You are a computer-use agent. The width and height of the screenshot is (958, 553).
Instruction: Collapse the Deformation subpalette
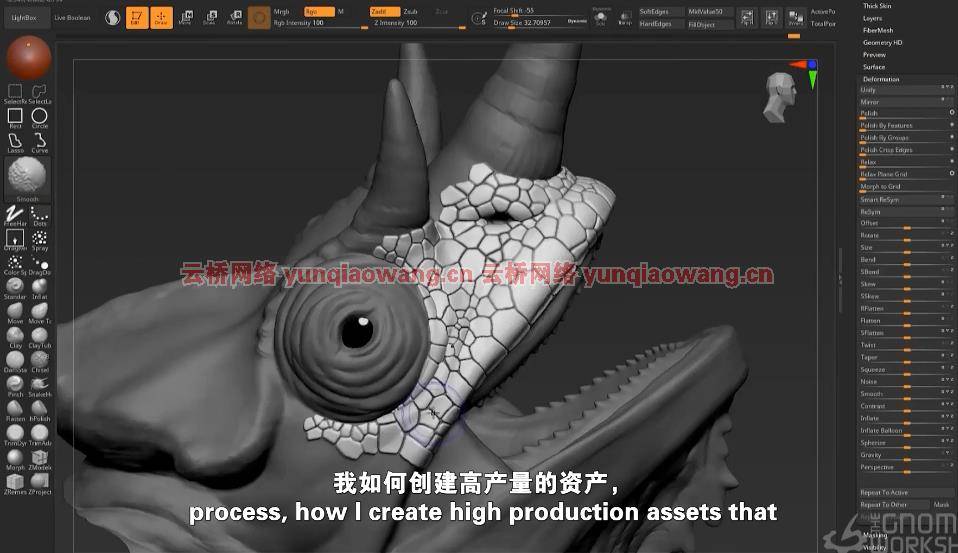tap(881, 79)
